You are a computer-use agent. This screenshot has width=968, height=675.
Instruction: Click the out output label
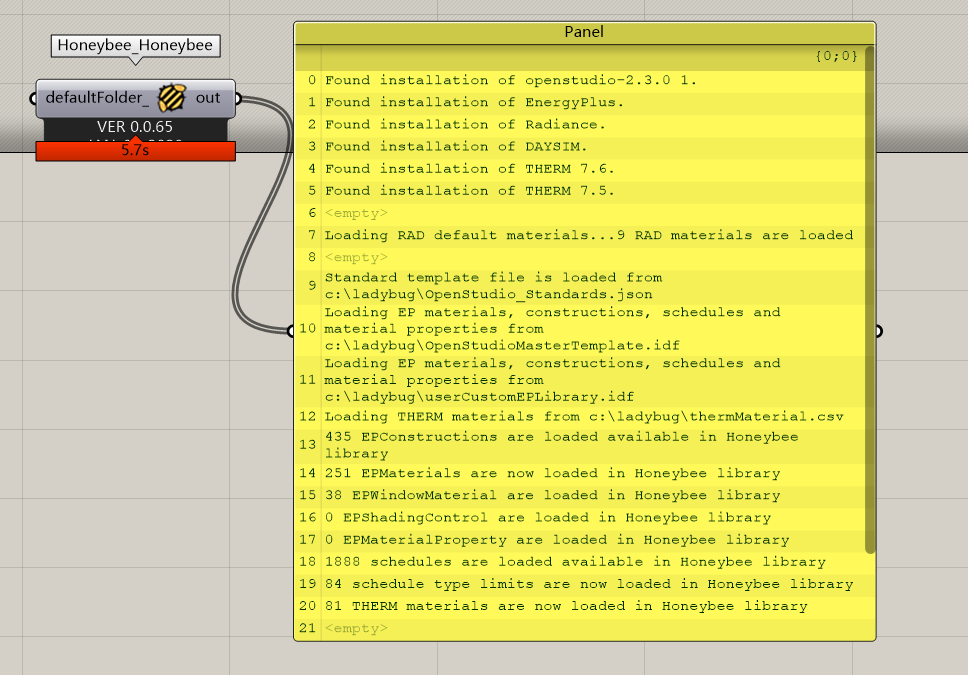(208, 98)
